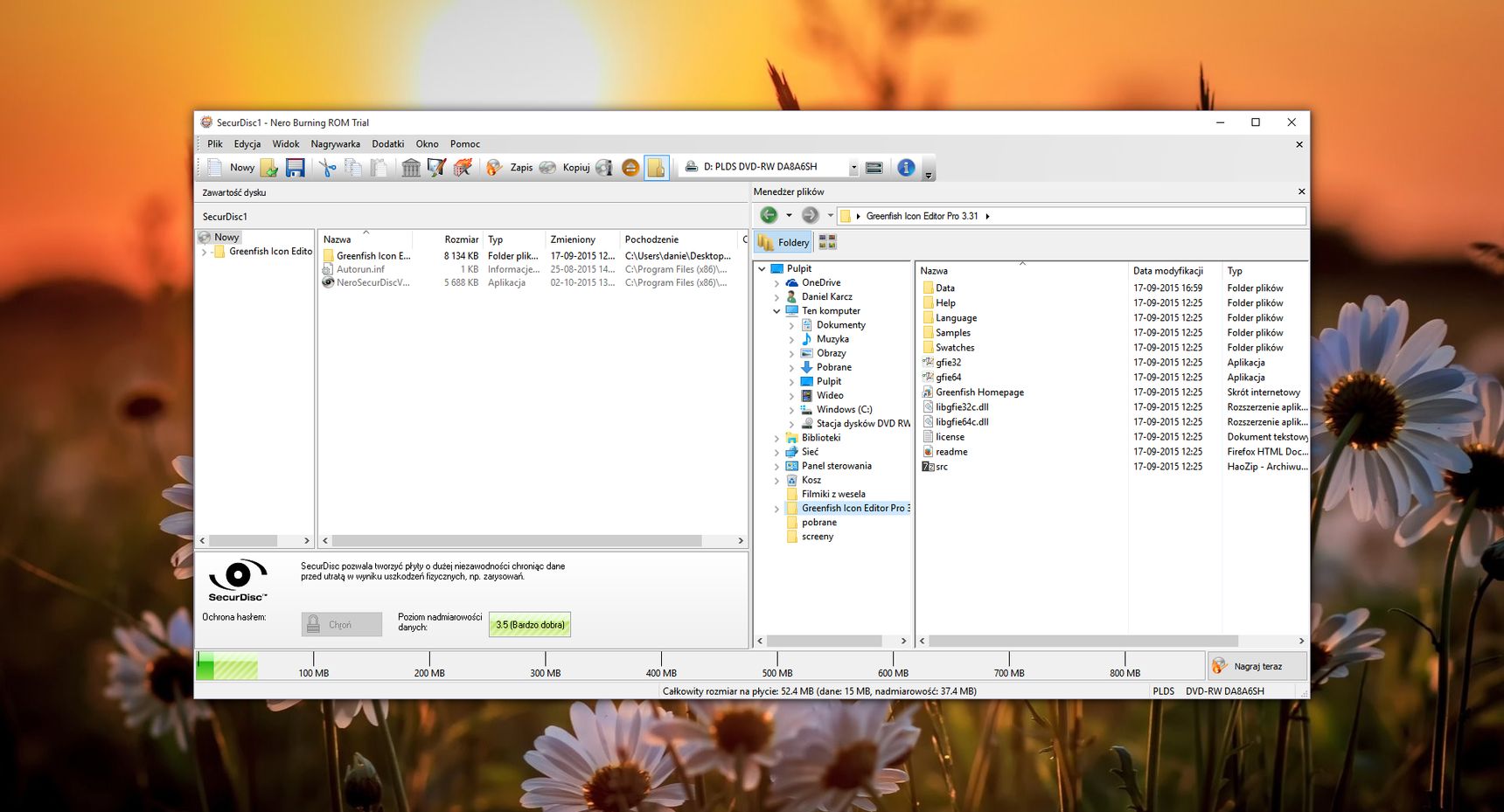
Task: Expand the OneDrive tree node
Action: [x=776, y=283]
